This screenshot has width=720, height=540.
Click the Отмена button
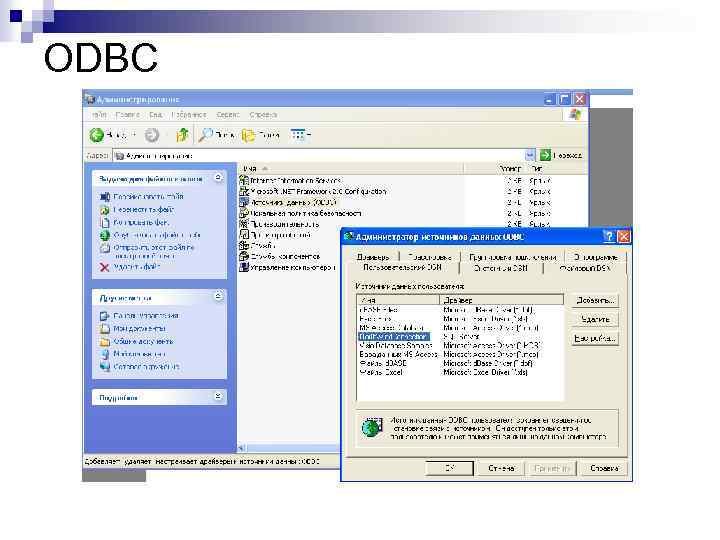point(501,468)
